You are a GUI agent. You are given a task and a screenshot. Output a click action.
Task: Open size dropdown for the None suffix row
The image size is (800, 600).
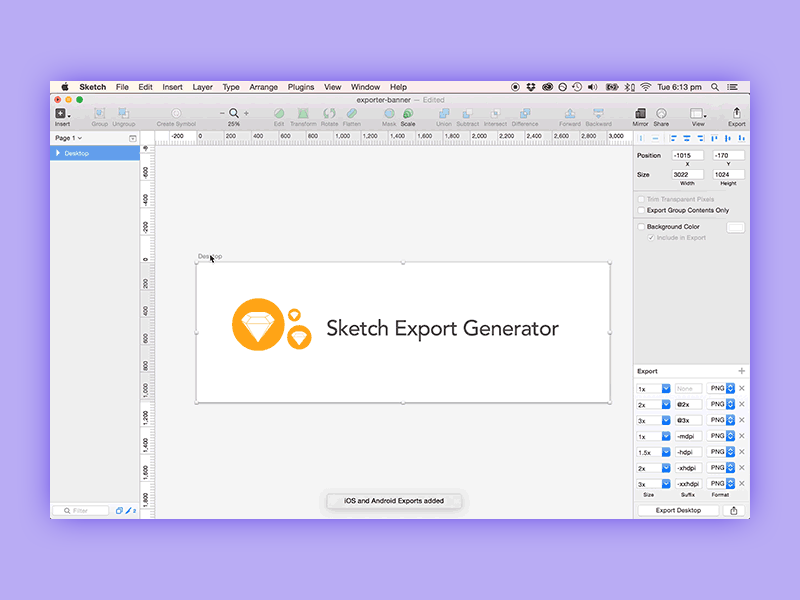[x=666, y=389]
